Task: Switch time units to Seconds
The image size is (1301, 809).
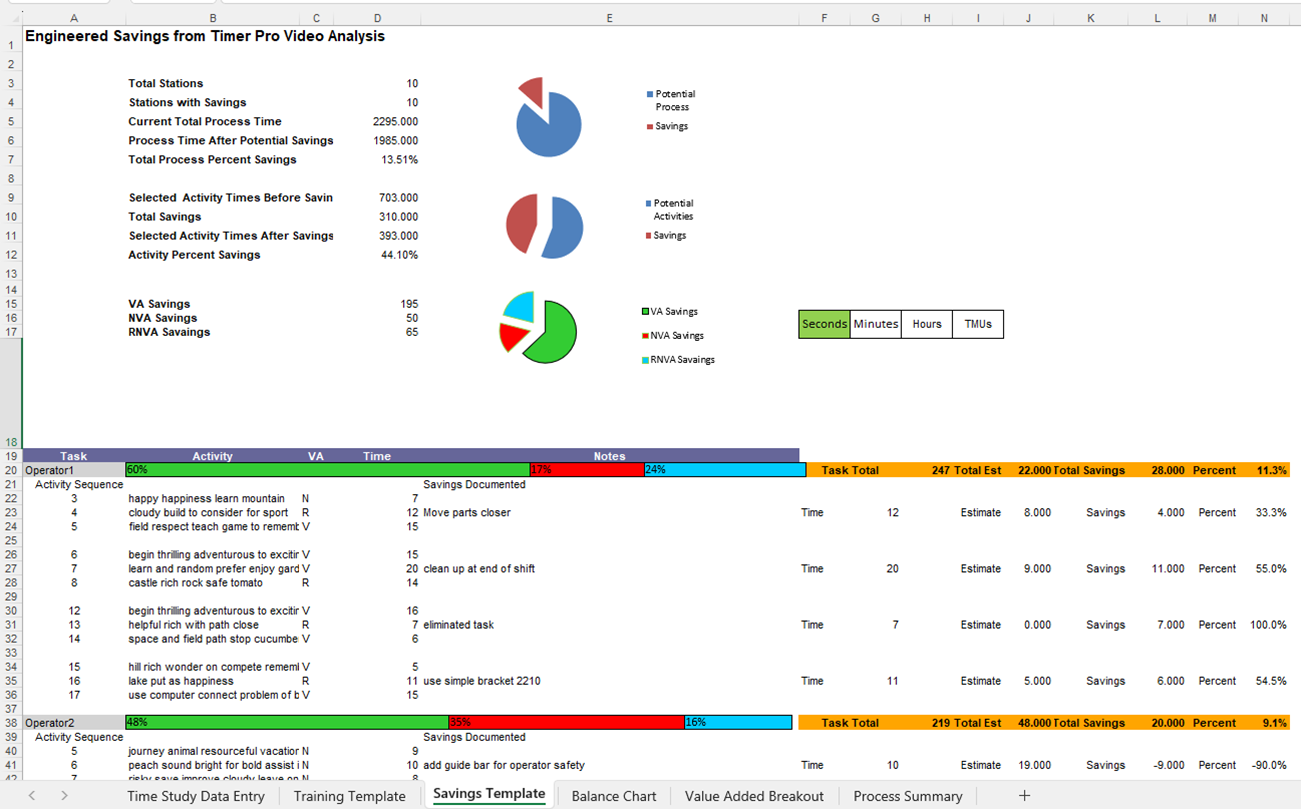Action: (824, 324)
